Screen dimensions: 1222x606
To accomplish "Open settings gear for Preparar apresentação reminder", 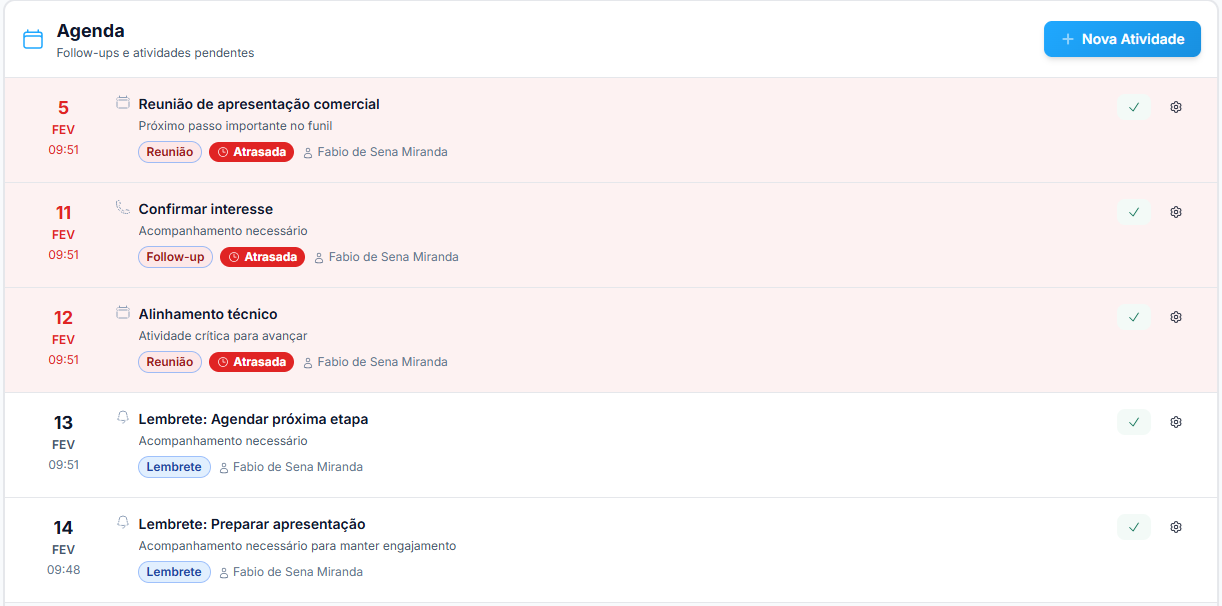I will 1176,527.
